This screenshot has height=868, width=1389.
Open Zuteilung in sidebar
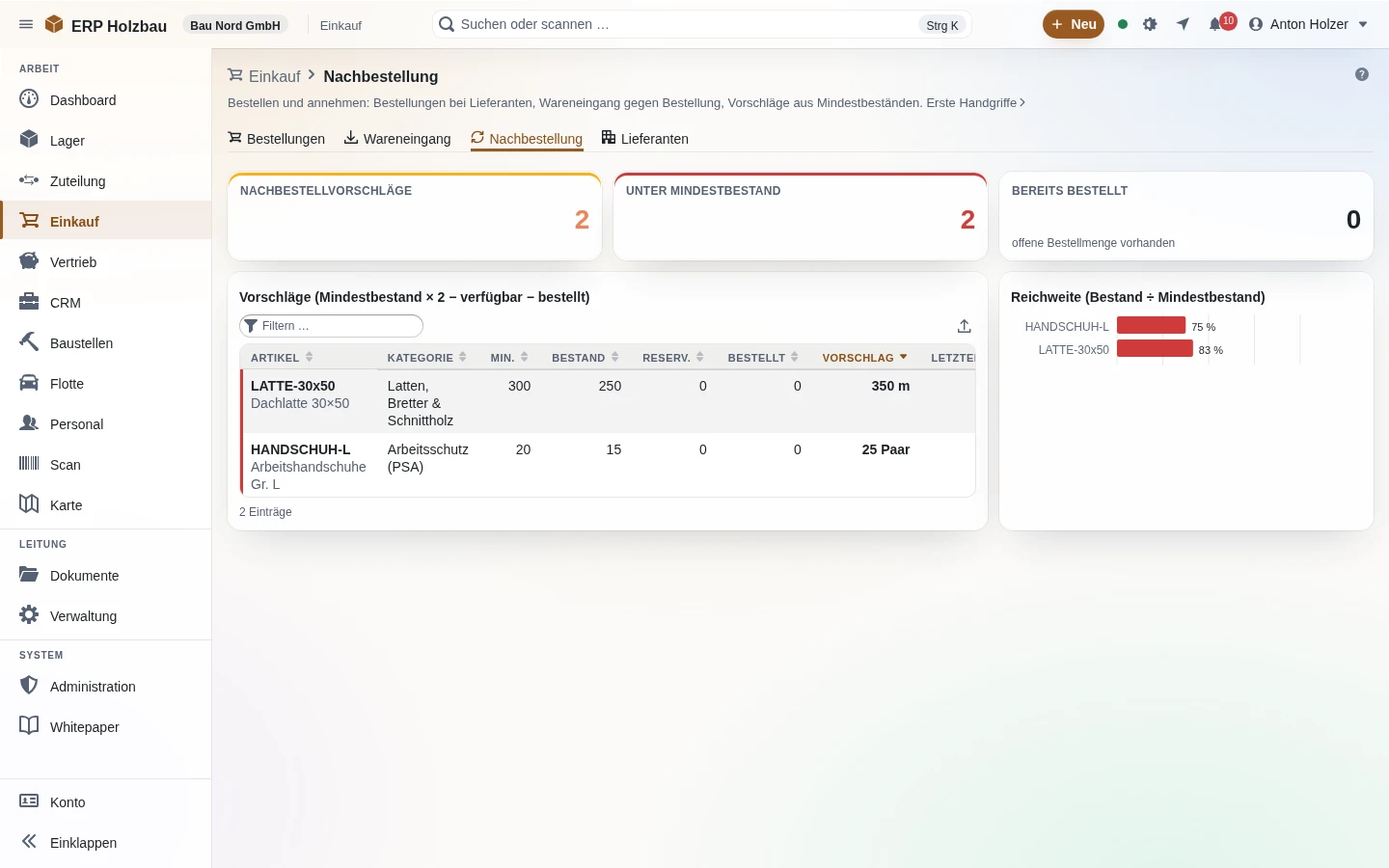(106, 180)
